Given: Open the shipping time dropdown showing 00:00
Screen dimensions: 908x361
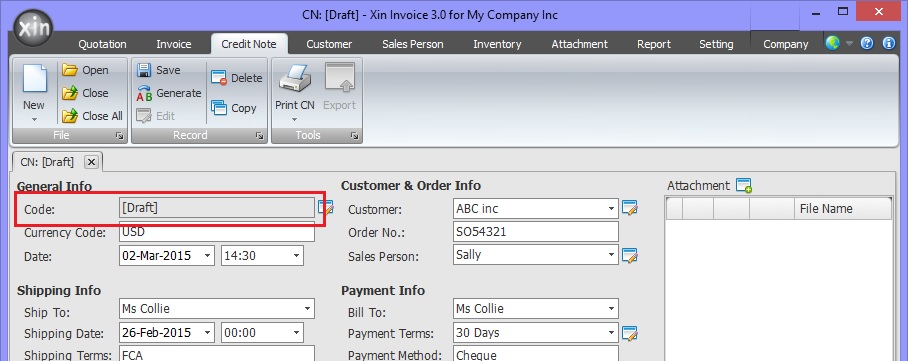Looking at the screenshot, I should [296, 333].
